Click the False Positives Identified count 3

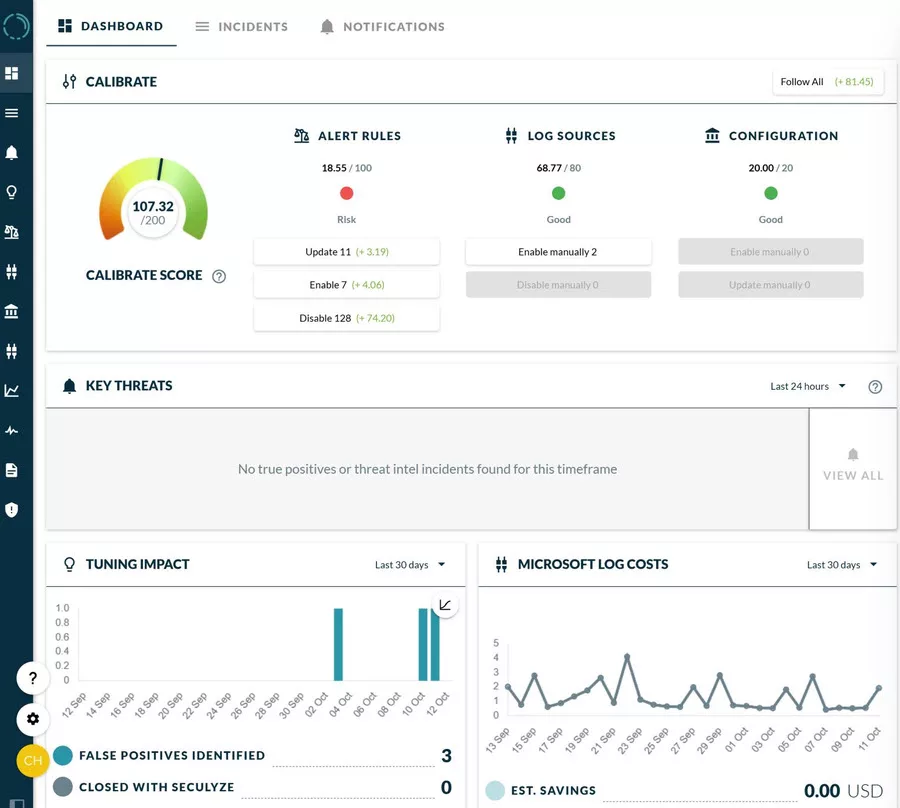[446, 756]
